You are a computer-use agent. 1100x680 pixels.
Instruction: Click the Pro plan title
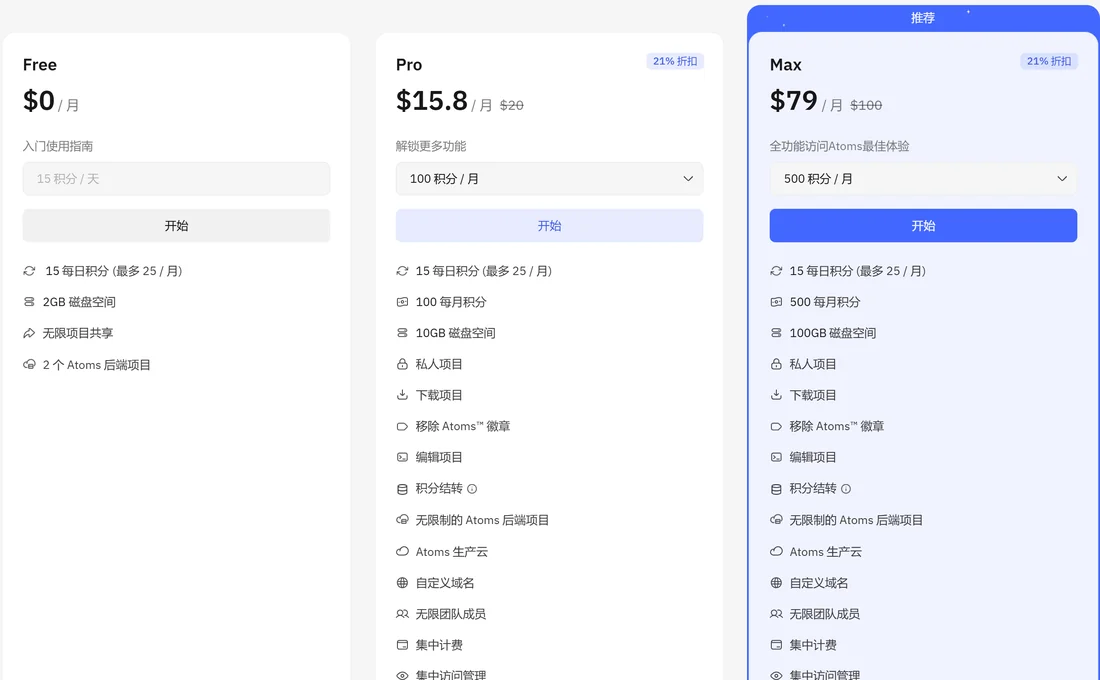point(409,65)
